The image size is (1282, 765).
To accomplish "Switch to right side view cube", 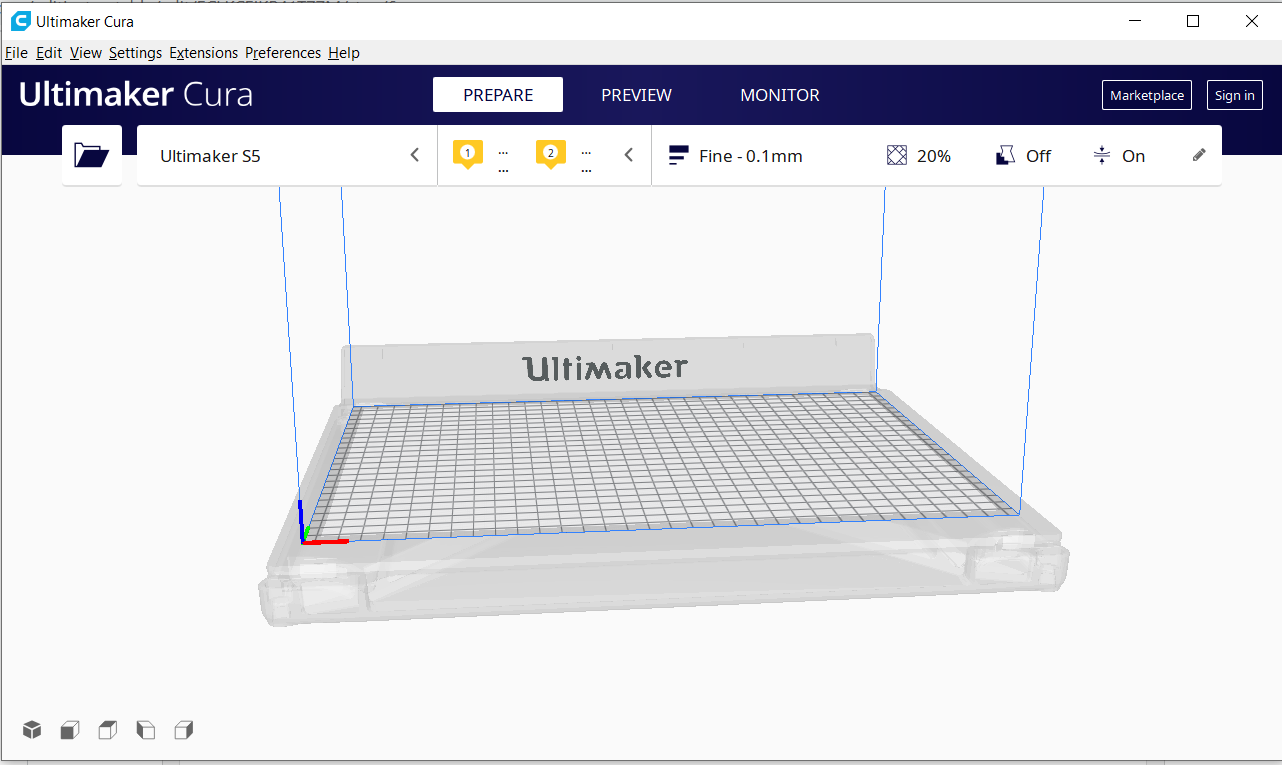I will 184,730.
